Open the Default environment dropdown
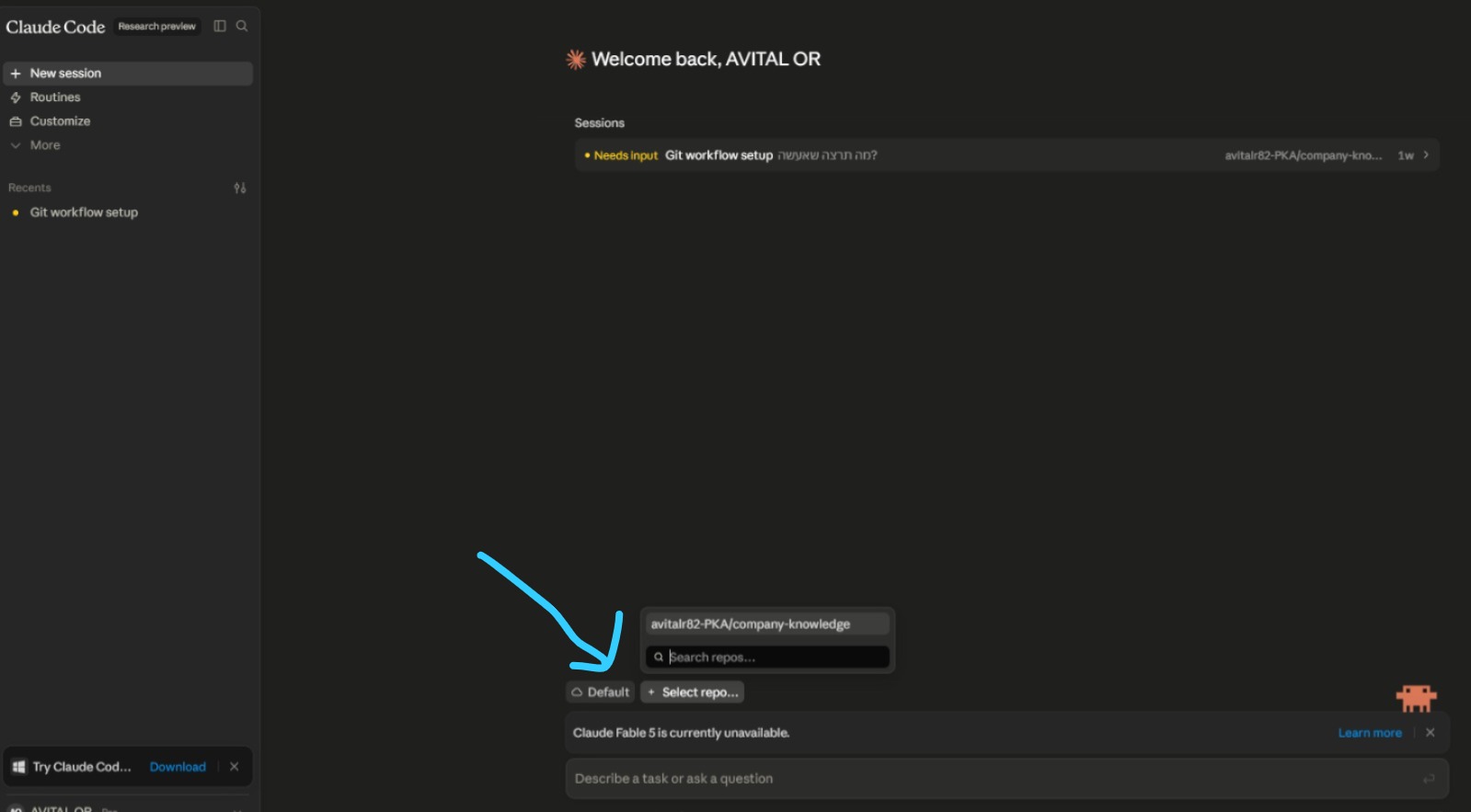 point(600,692)
